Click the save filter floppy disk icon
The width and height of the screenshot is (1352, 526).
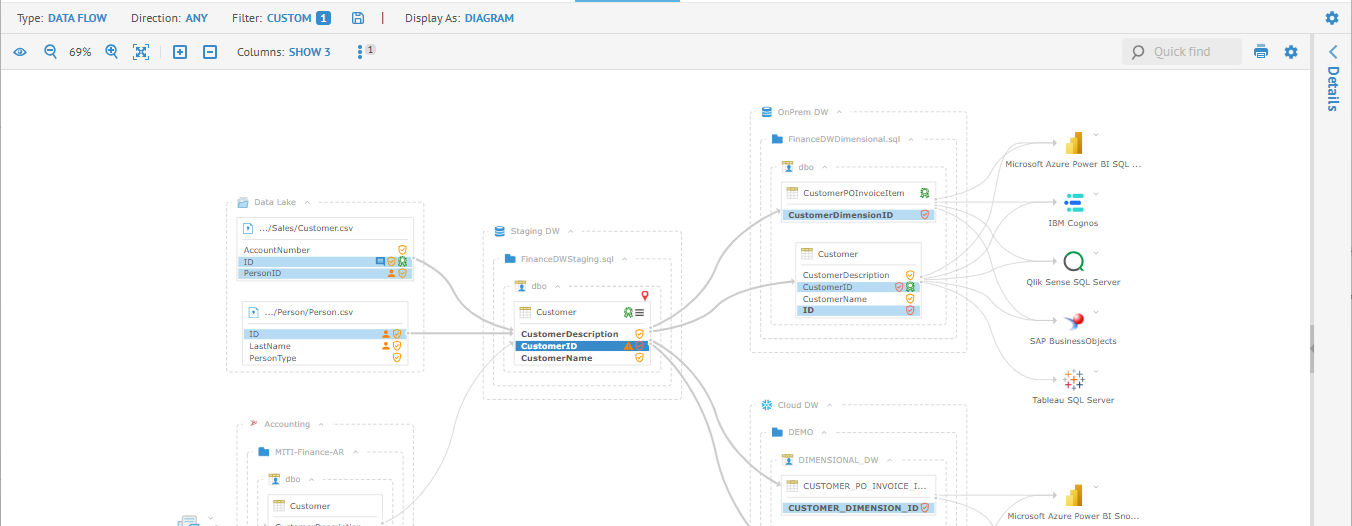[x=358, y=18]
